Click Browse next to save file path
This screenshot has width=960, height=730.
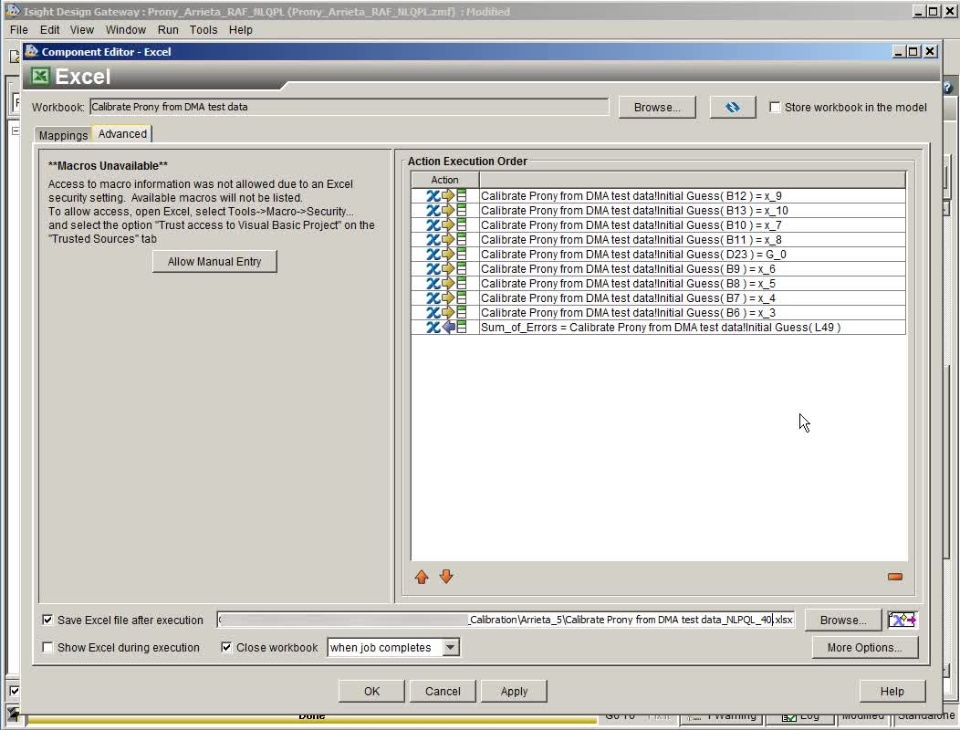[843, 620]
